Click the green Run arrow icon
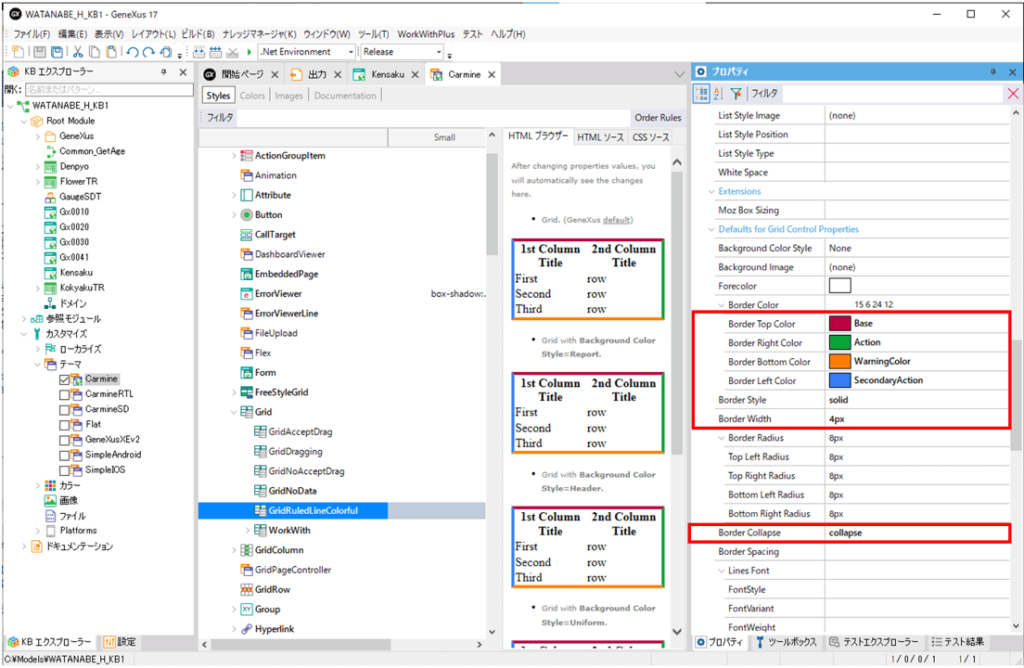Screen dimensions: 1024x668 click(249, 52)
